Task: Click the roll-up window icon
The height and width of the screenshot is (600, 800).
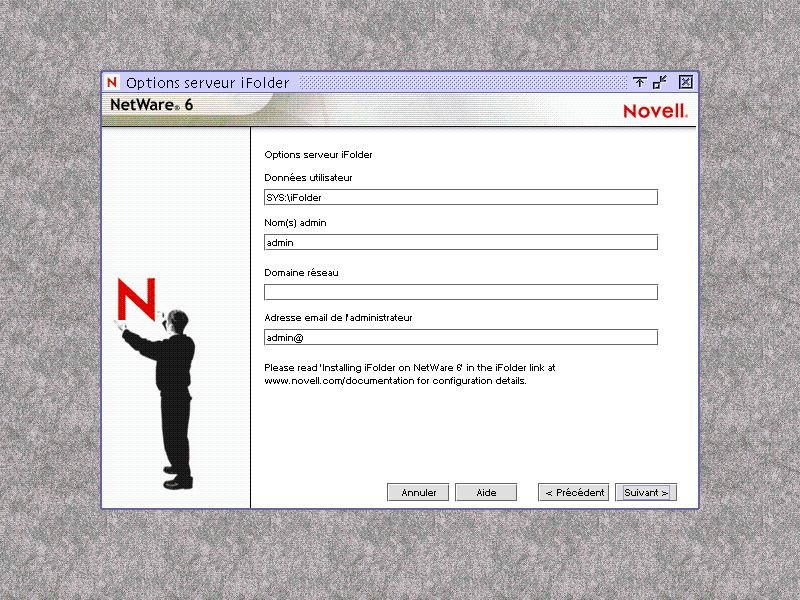Action: tap(638, 82)
